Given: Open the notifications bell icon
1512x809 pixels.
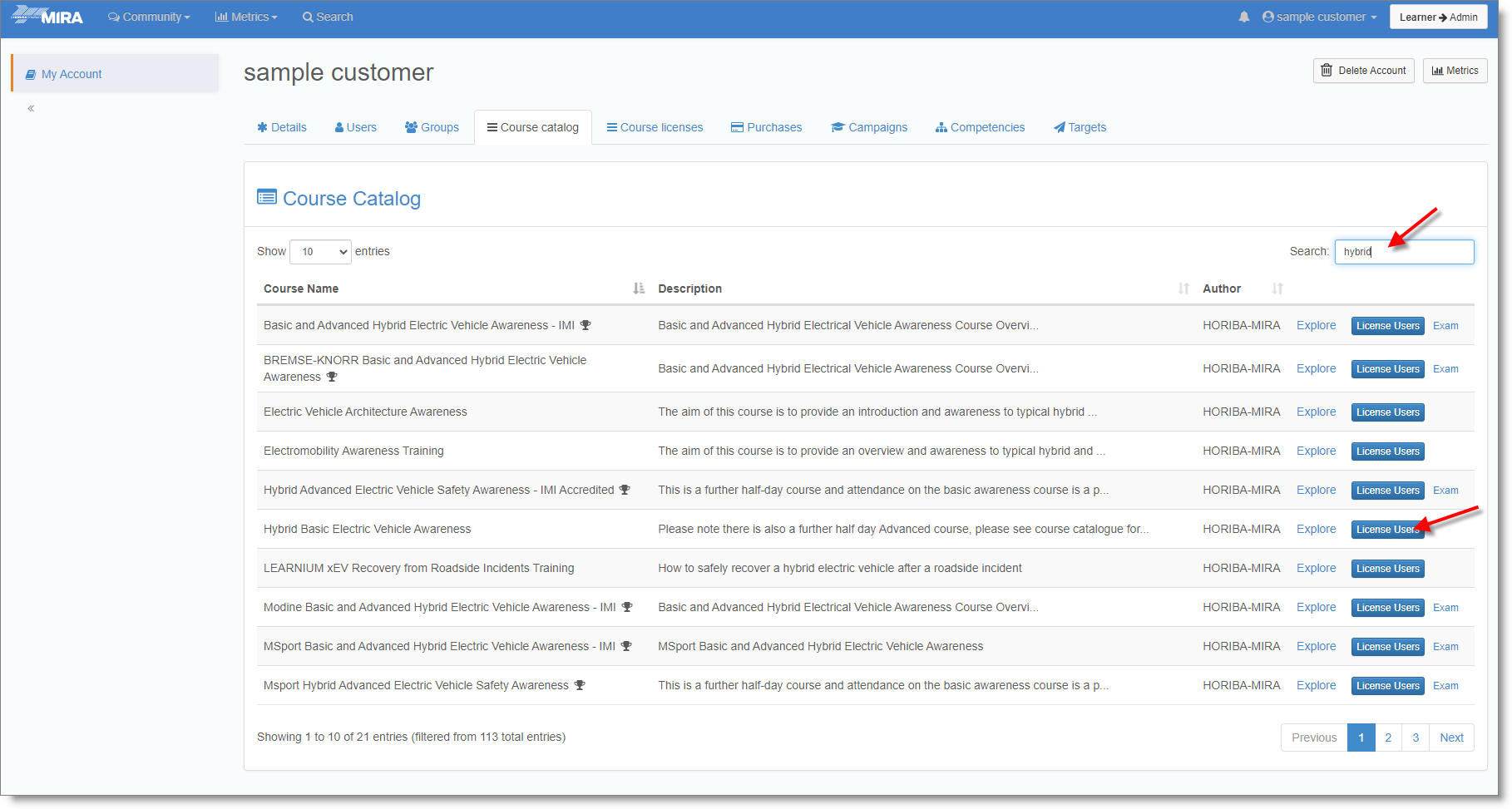Looking at the screenshot, I should click(x=1244, y=17).
